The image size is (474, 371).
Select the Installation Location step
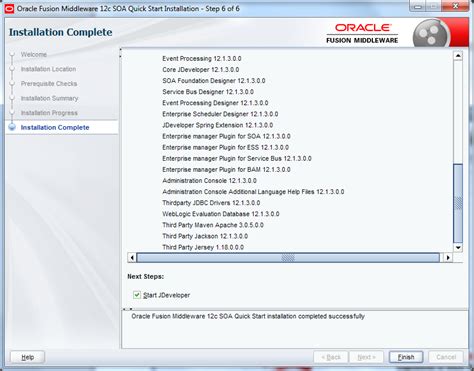pyautogui.click(x=48, y=69)
